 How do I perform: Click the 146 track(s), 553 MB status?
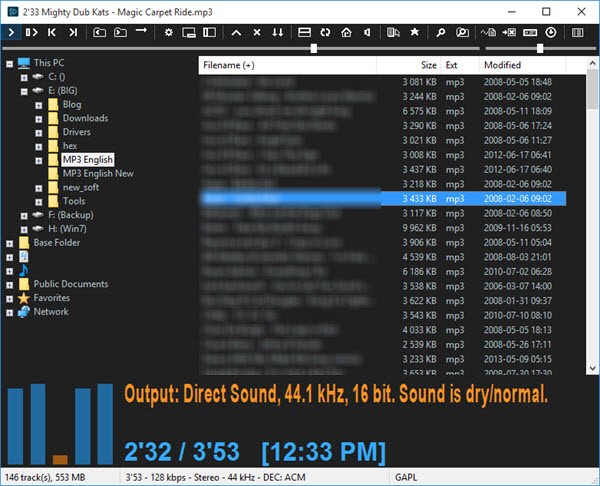45,477
